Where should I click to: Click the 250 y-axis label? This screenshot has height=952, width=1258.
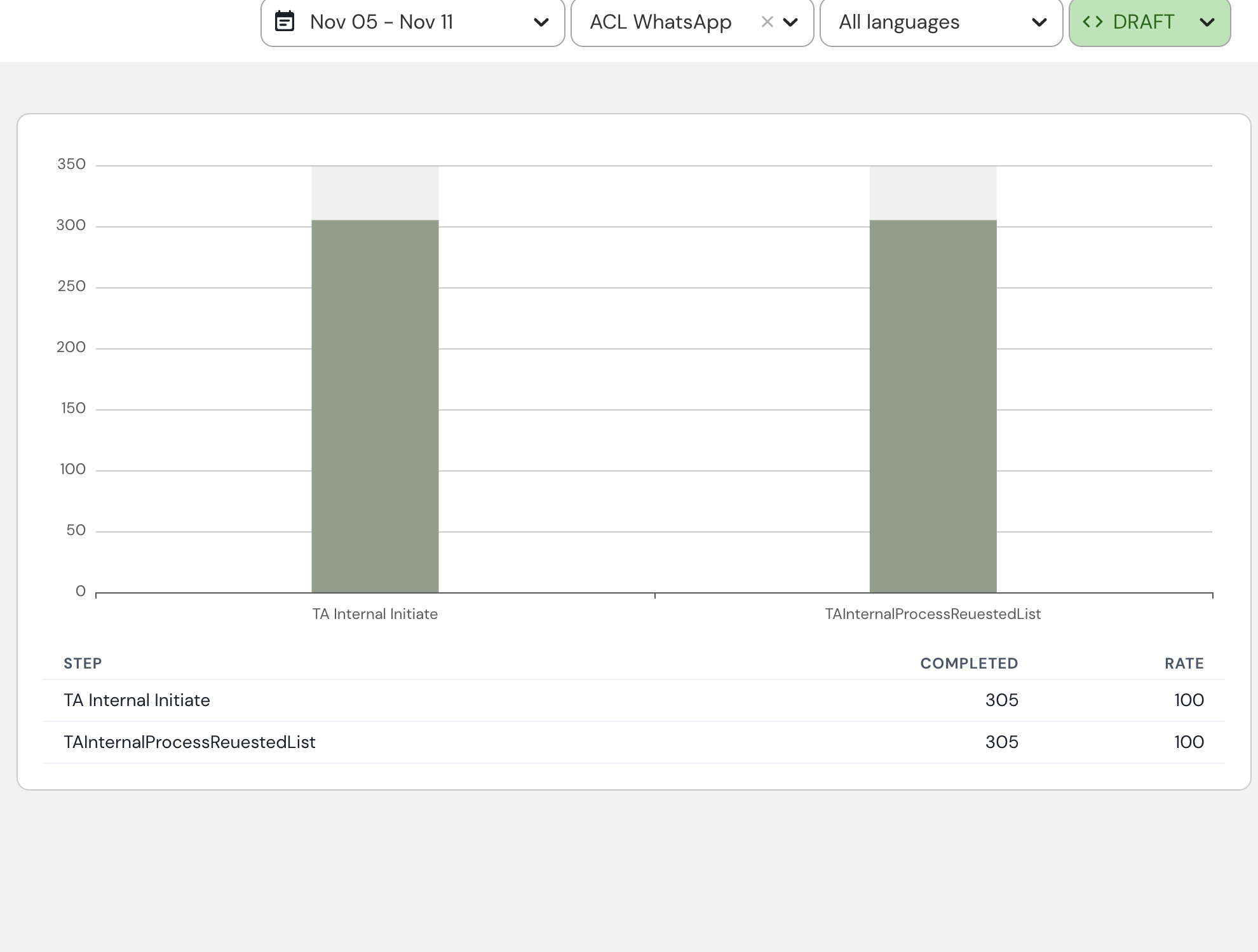click(x=71, y=286)
